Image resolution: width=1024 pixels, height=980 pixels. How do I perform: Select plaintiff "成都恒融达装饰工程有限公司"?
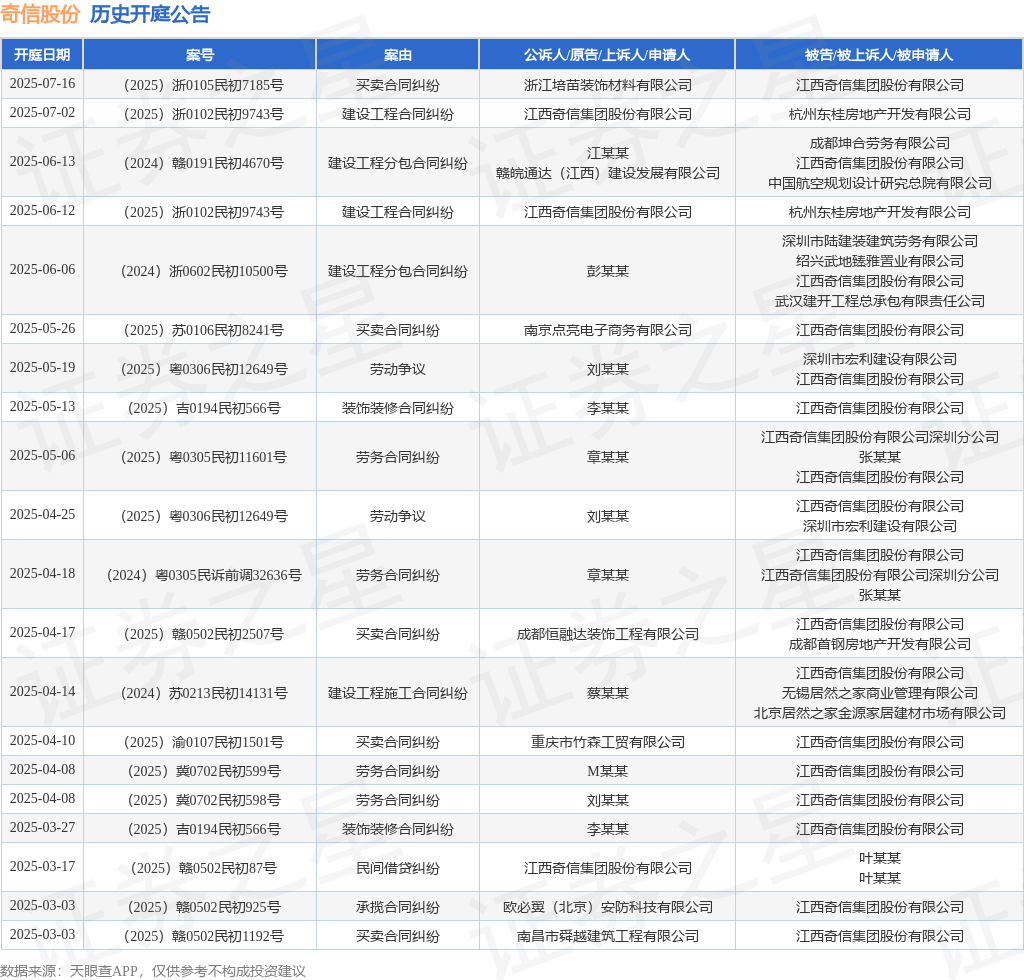tap(607, 634)
